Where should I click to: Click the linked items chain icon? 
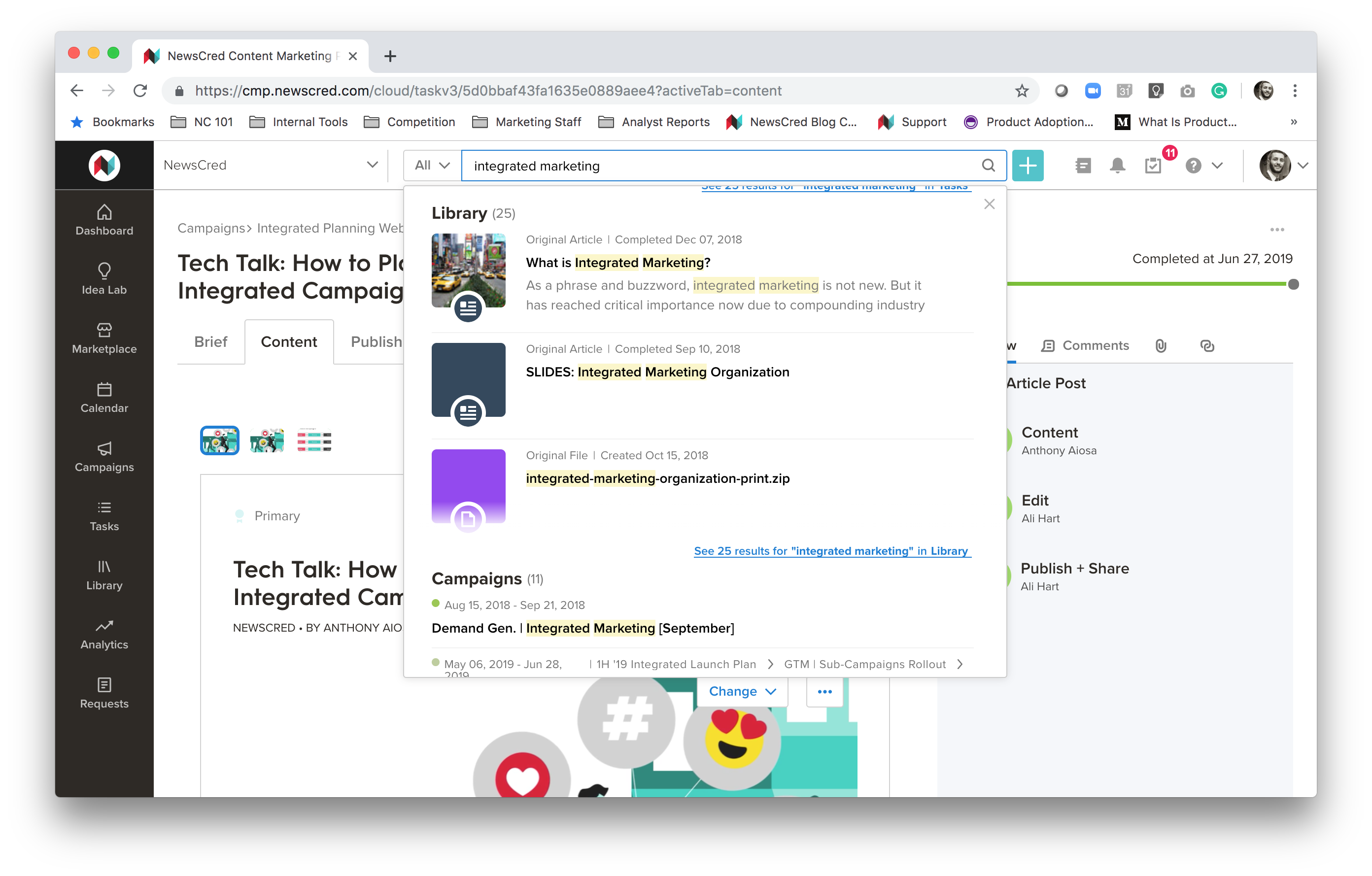click(1207, 346)
